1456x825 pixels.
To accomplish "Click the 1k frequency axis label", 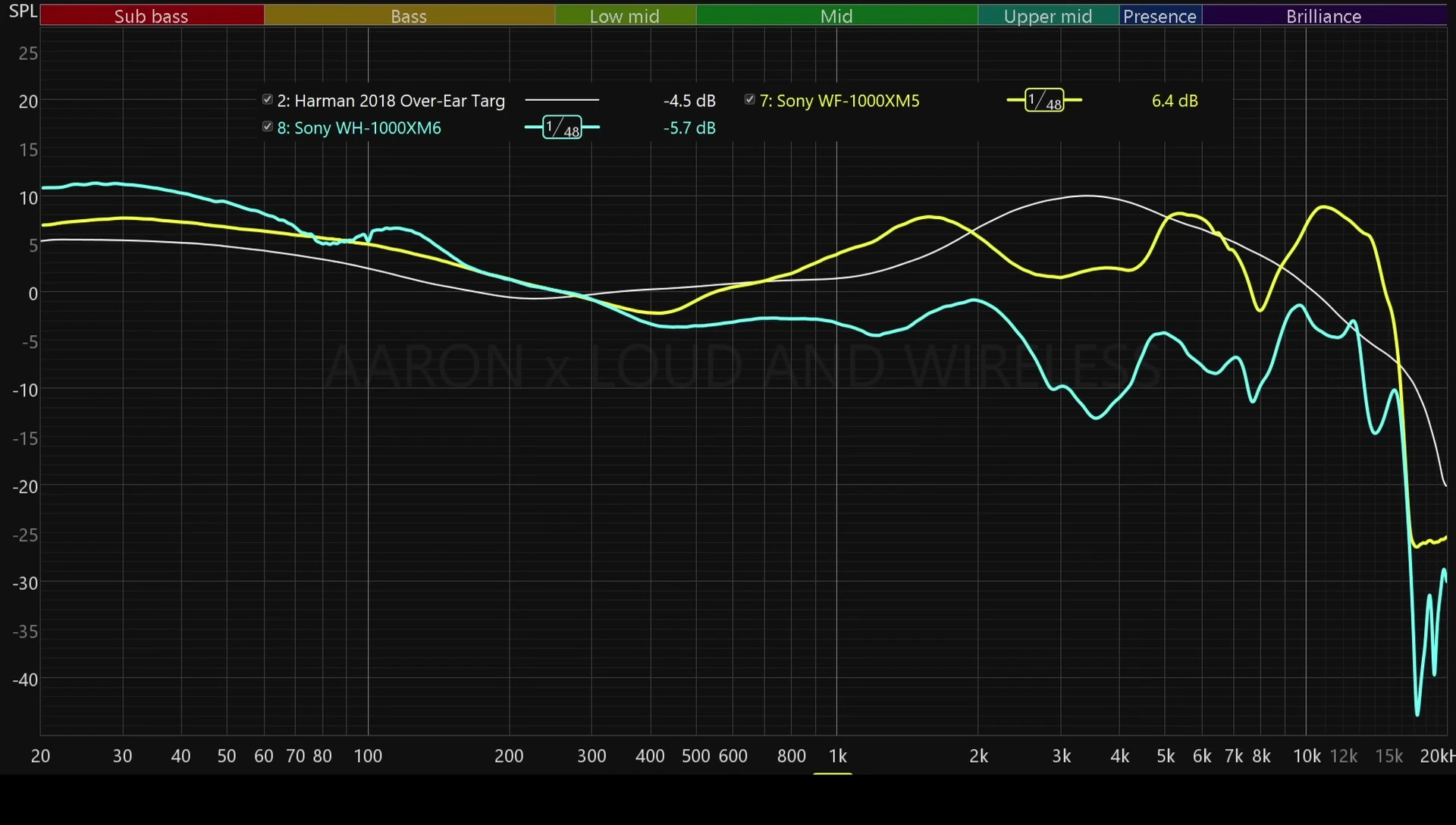I will point(837,756).
